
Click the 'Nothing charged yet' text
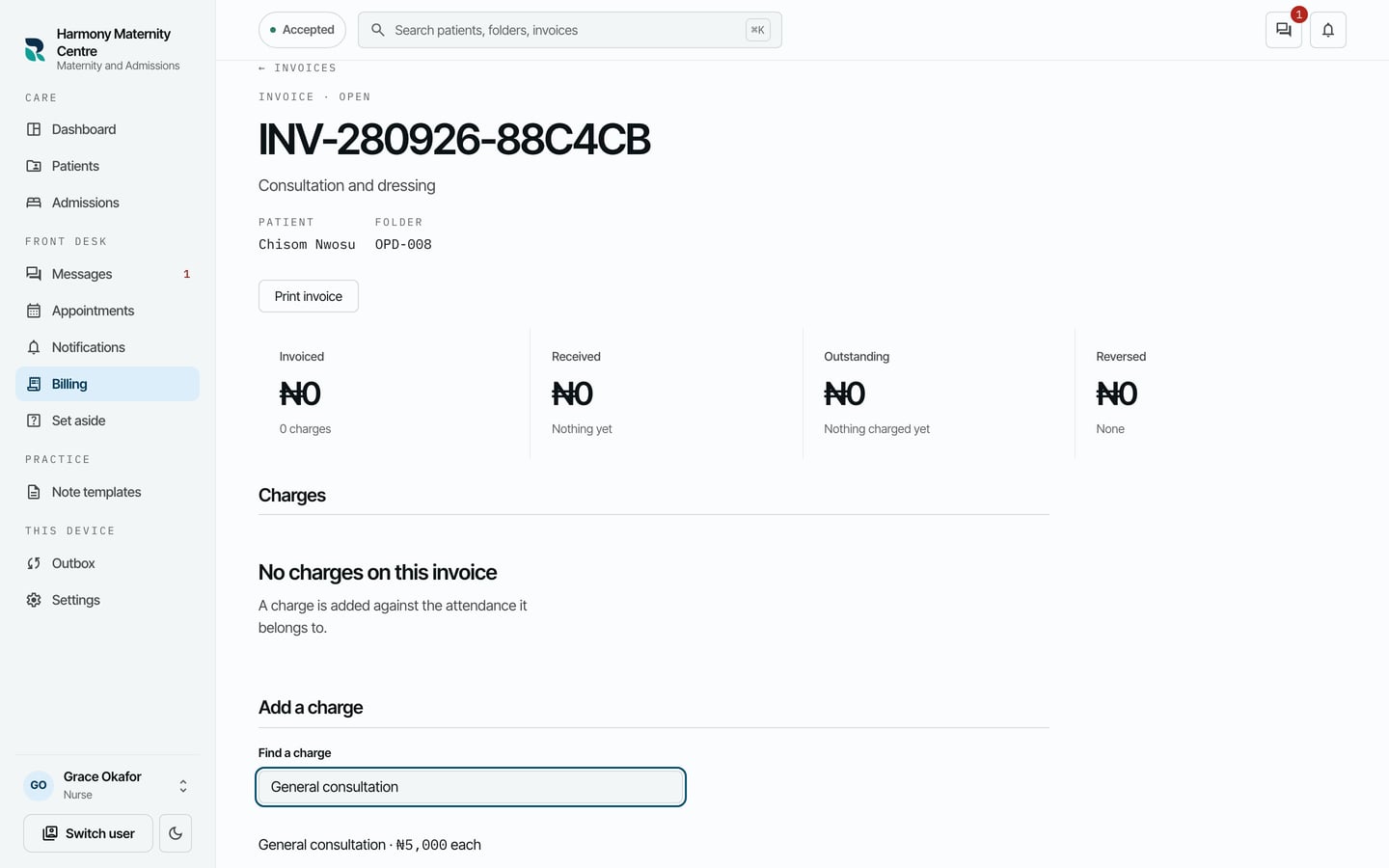877,429
